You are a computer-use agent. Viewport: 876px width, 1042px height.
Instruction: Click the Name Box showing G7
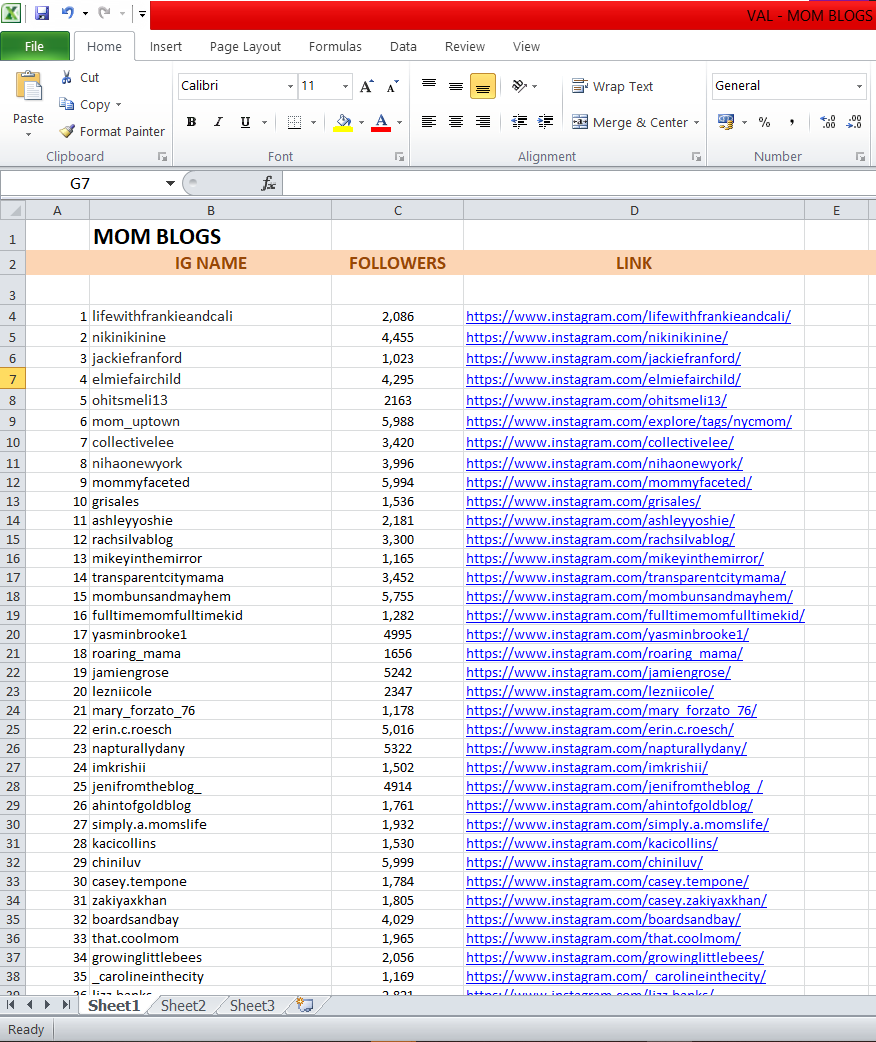(80, 183)
